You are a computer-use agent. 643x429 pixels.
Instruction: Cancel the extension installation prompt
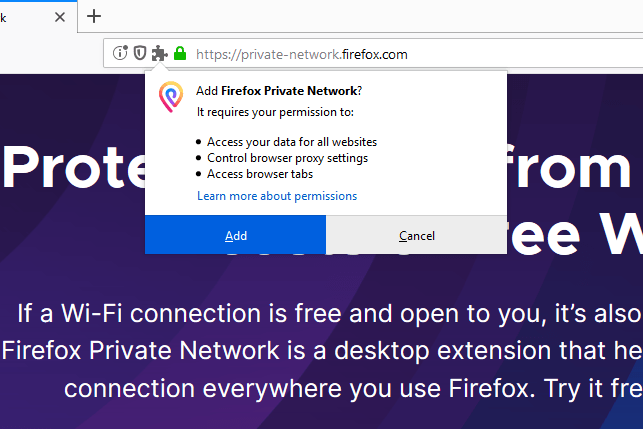pos(416,235)
